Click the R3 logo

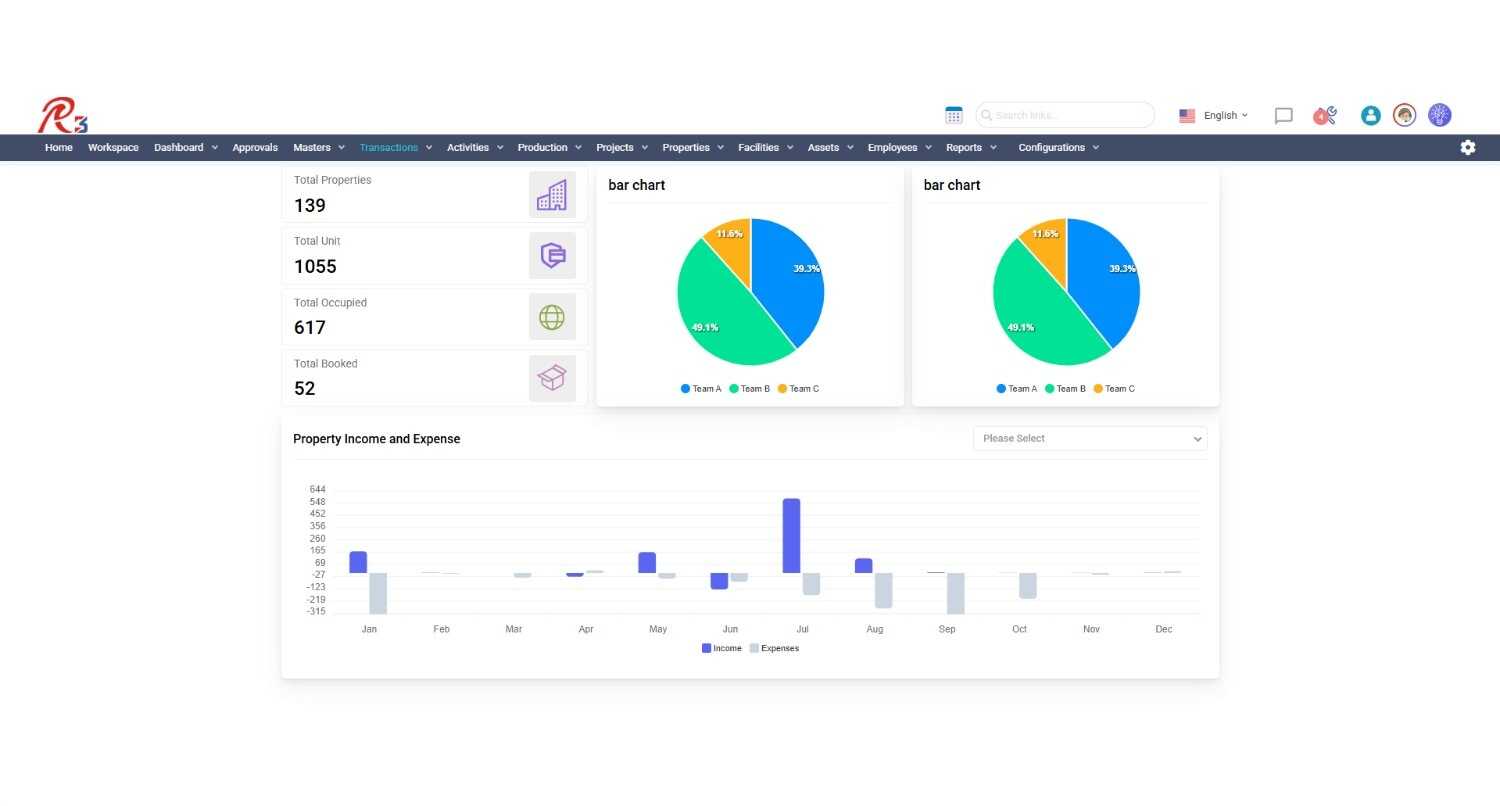[x=63, y=115]
